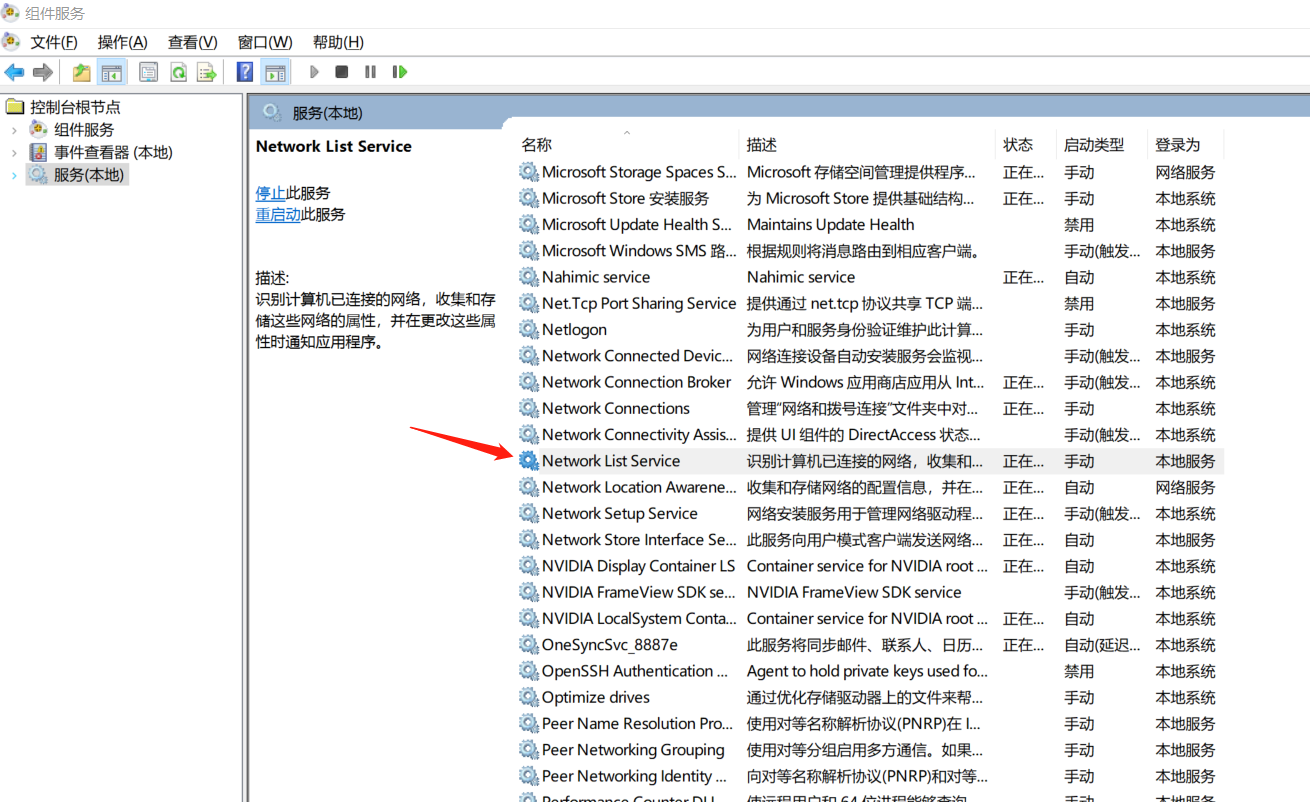Click the 事件查看器 tree icon
This screenshot has height=802, width=1310.
[x=39, y=152]
